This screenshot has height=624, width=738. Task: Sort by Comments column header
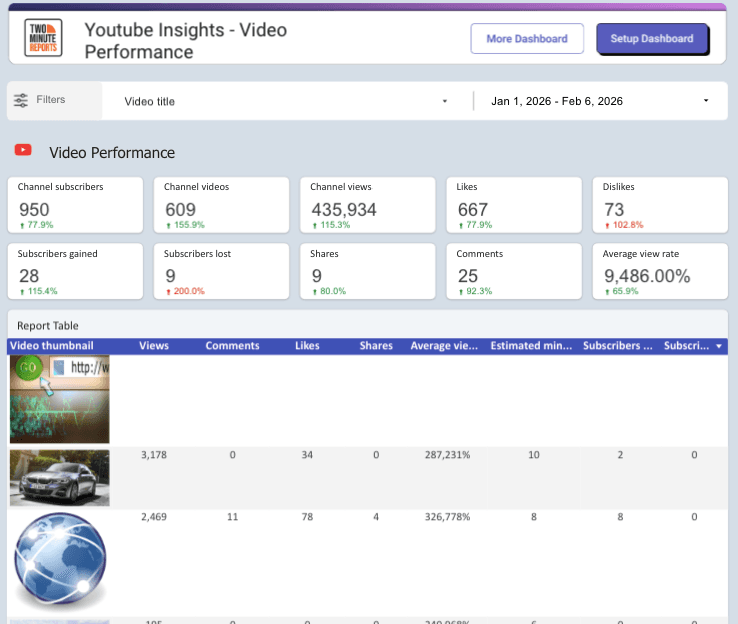[x=233, y=346]
